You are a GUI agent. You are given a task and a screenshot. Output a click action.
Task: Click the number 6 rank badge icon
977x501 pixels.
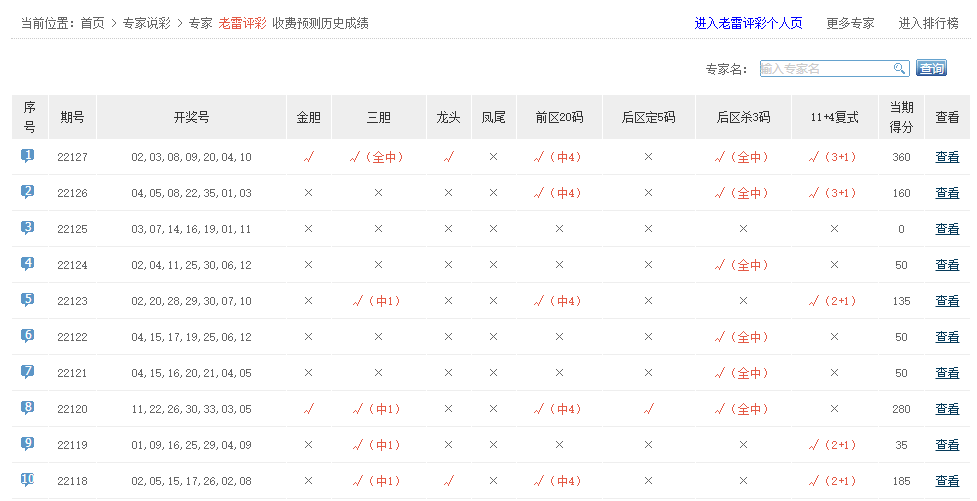(28, 336)
